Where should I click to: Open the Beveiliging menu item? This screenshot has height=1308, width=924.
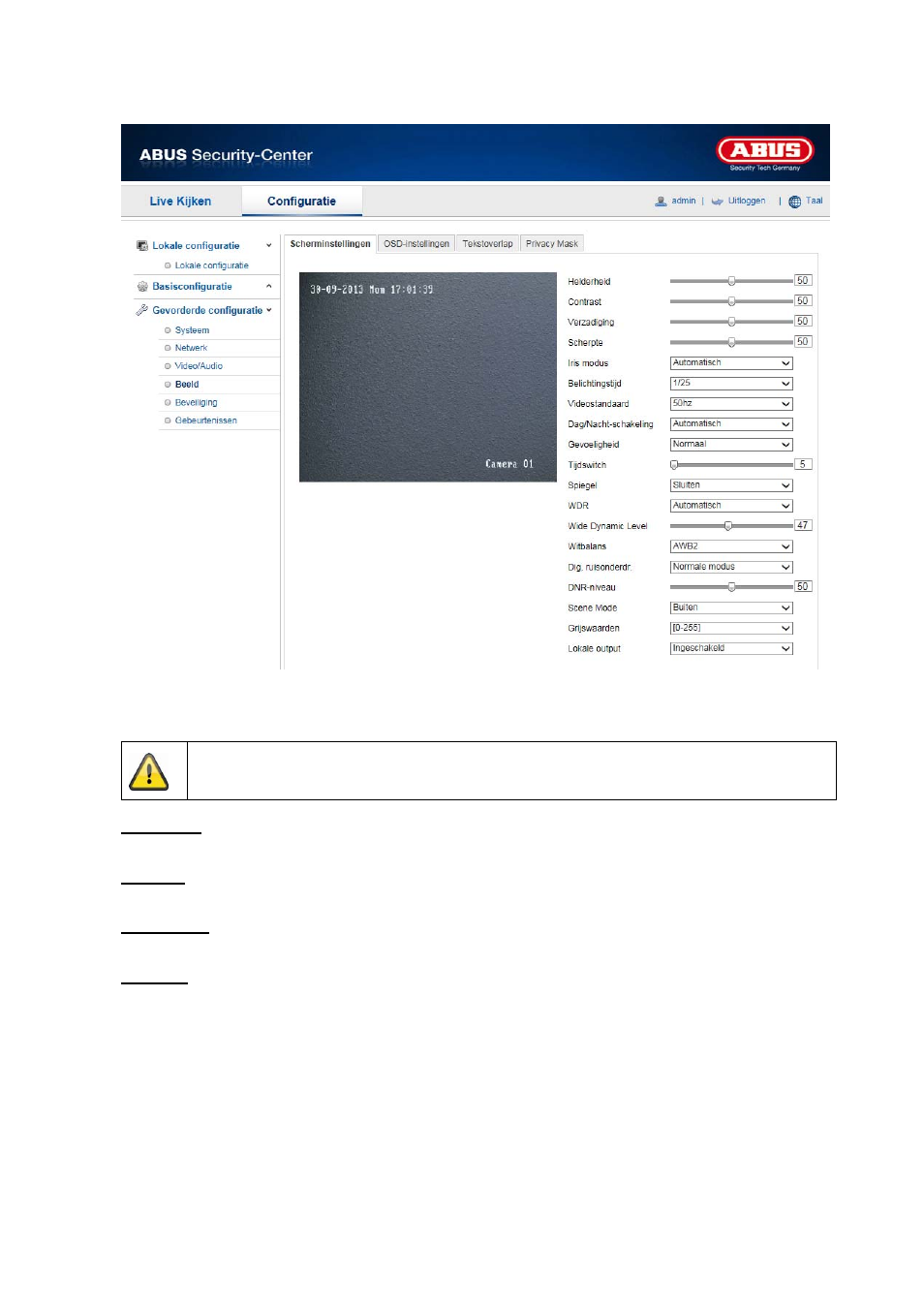tap(196, 403)
